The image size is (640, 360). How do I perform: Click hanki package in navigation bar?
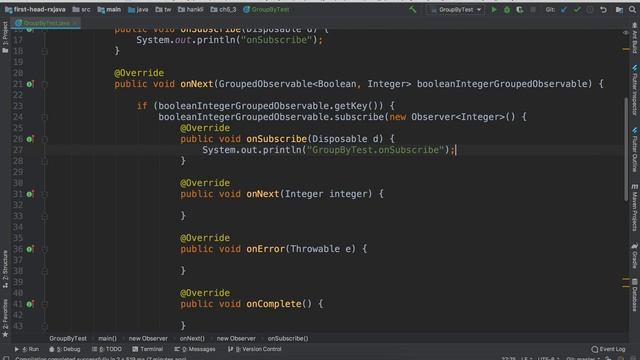[191, 9]
